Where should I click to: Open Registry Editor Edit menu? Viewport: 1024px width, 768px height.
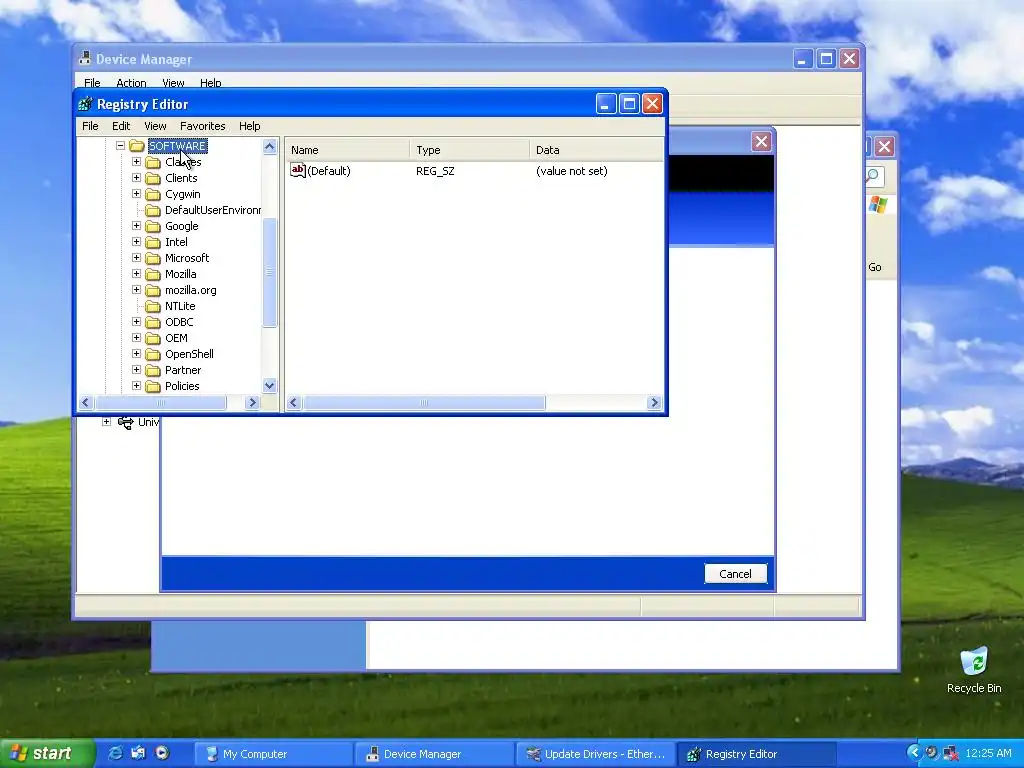click(x=121, y=126)
